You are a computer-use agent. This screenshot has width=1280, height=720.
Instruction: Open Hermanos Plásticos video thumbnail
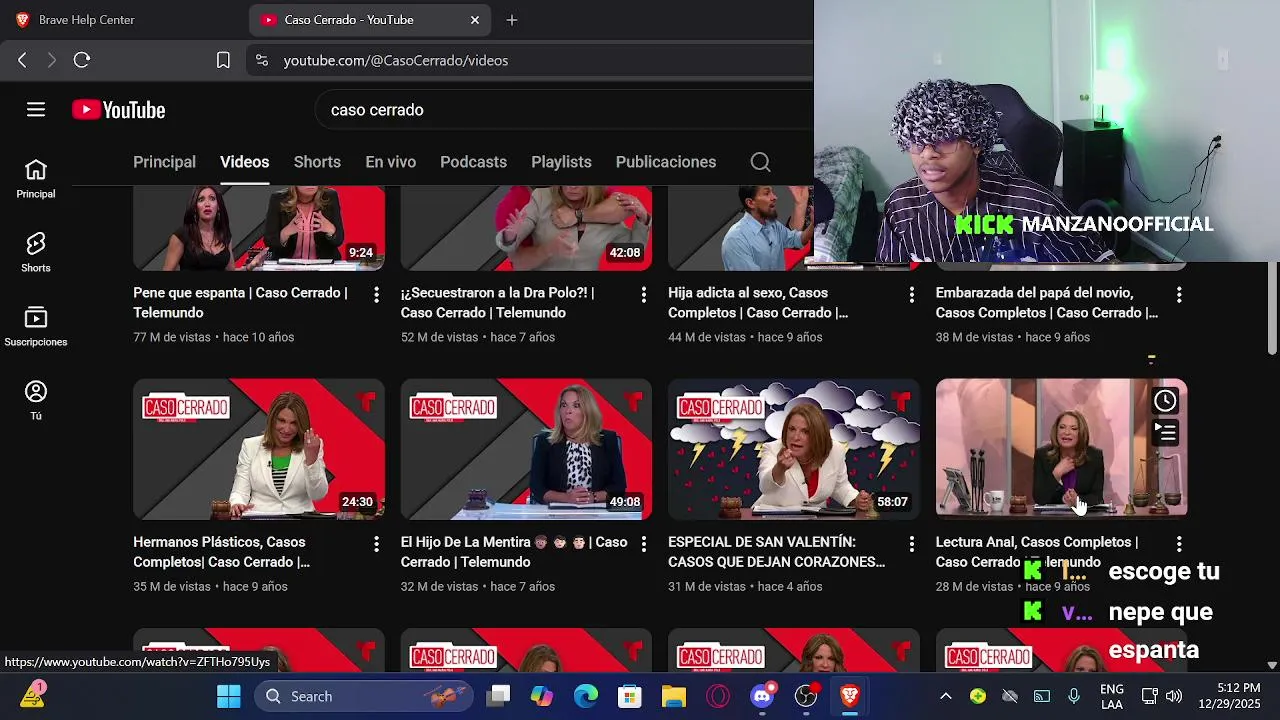pos(259,449)
